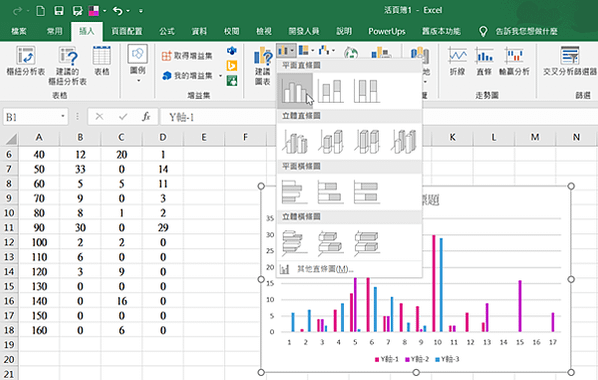The image size is (598, 380).
Task: Open the pink color palette dropdown in quick access
Action: (104, 11)
